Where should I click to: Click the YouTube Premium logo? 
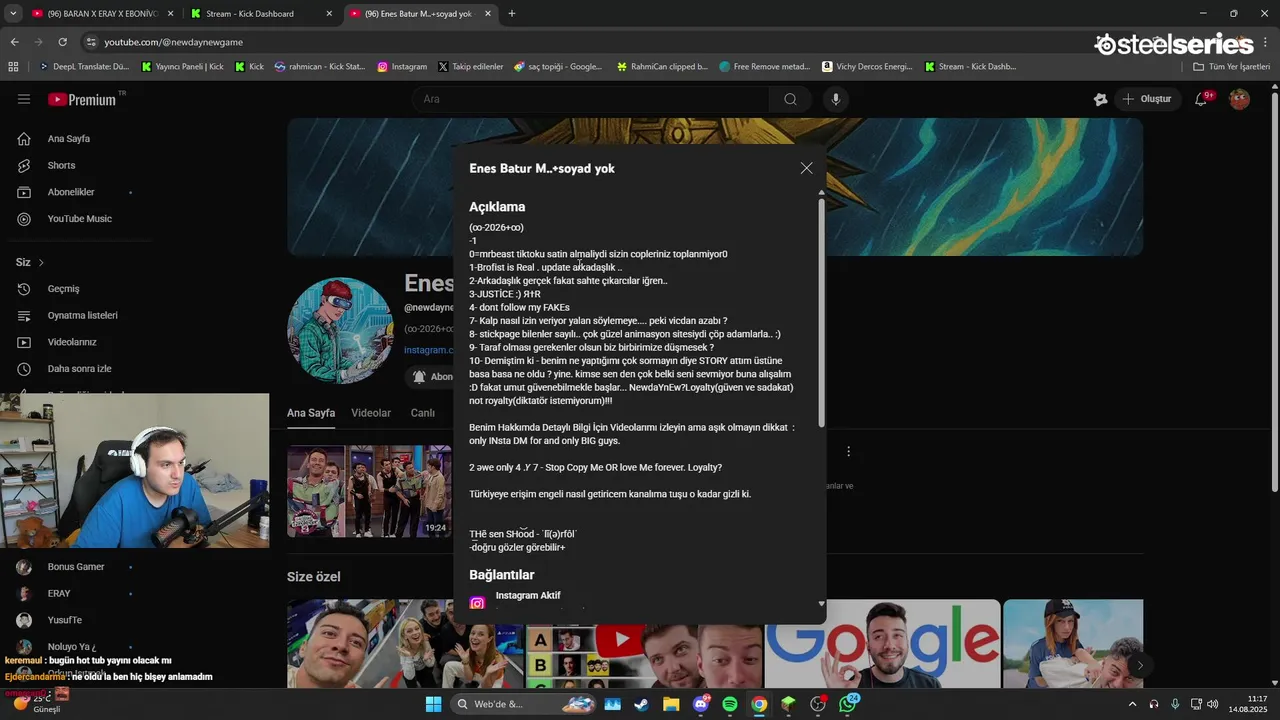click(x=84, y=99)
